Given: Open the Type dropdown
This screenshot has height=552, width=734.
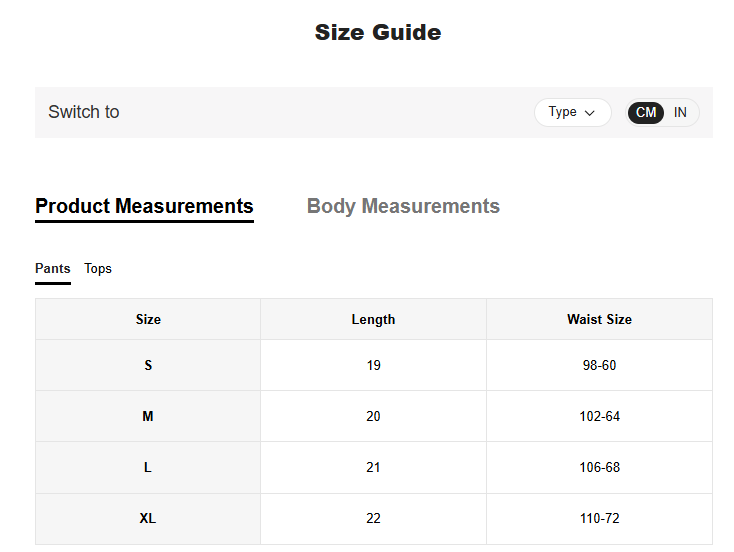Looking at the screenshot, I should [571, 112].
